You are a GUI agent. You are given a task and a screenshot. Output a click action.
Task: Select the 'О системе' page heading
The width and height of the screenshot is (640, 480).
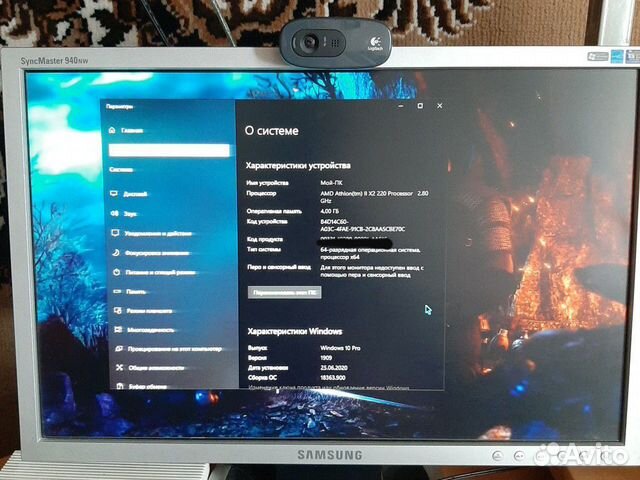(x=272, y=131)
